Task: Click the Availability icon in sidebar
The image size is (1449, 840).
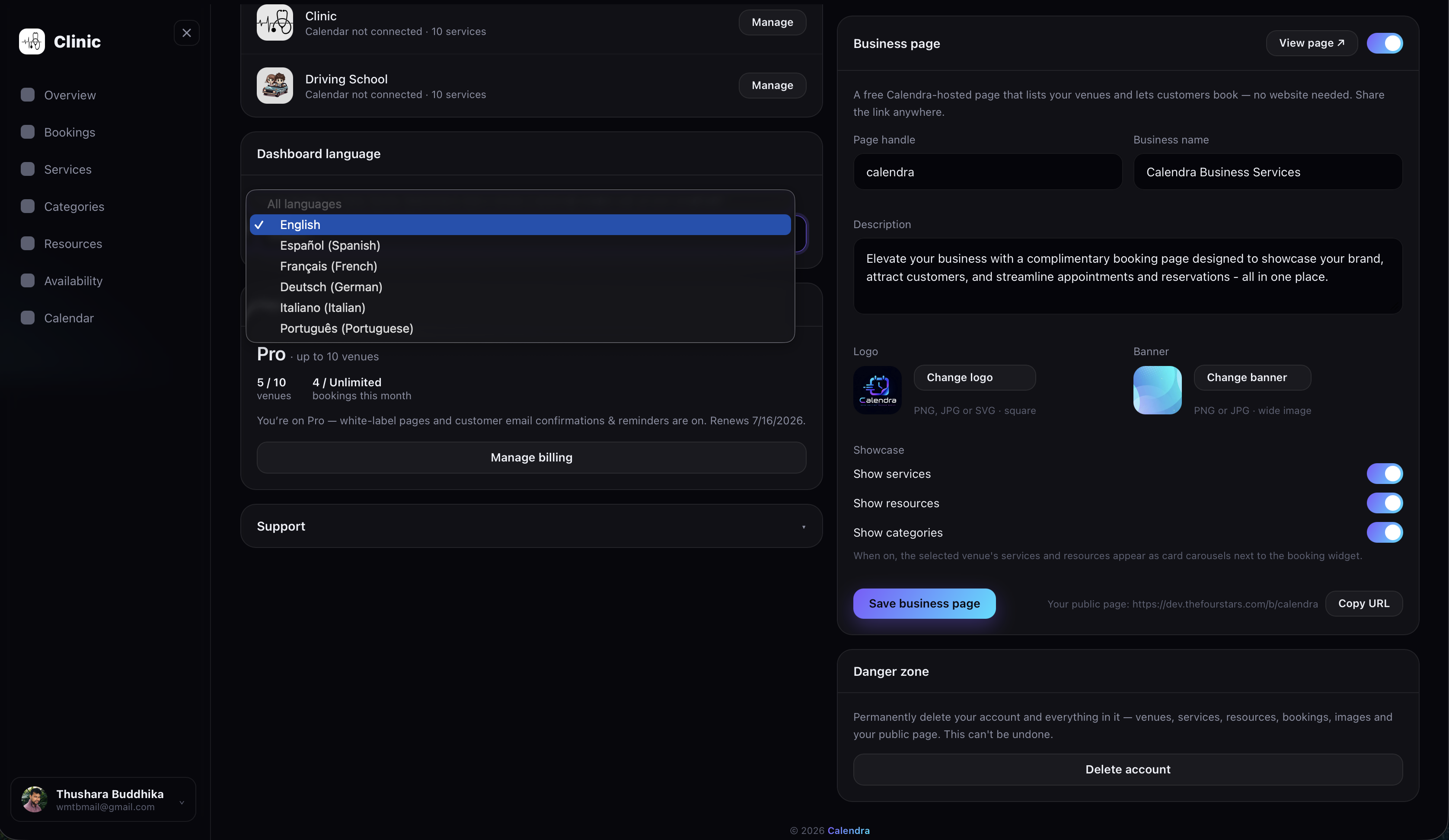Action: (x=28, y=280)
